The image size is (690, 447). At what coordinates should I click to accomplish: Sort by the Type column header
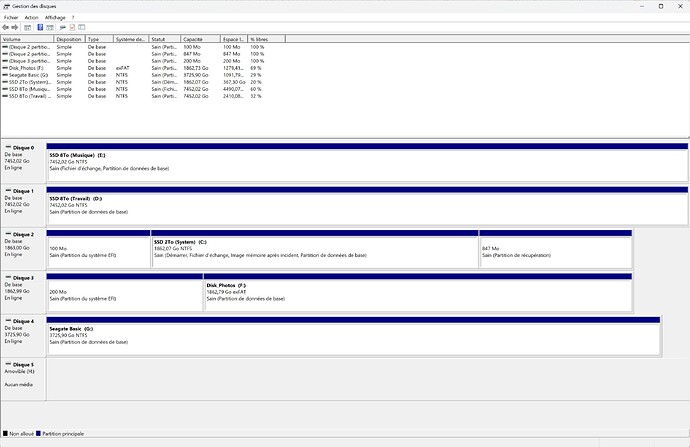tap(99, 39)
